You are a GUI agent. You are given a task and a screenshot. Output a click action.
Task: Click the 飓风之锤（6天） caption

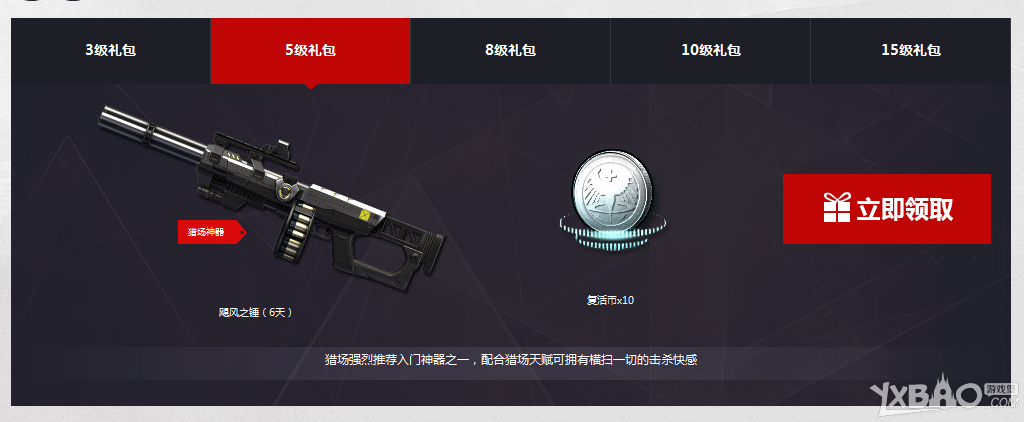point(255,312)
